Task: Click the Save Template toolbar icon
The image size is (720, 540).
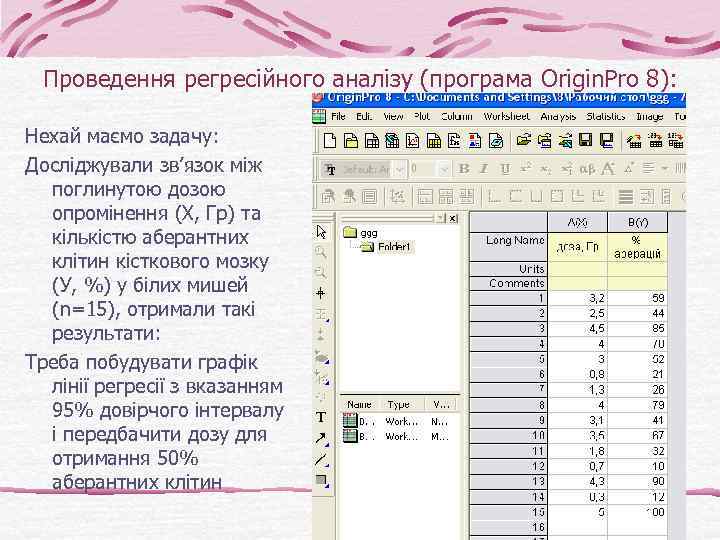Action: point(607,141)
